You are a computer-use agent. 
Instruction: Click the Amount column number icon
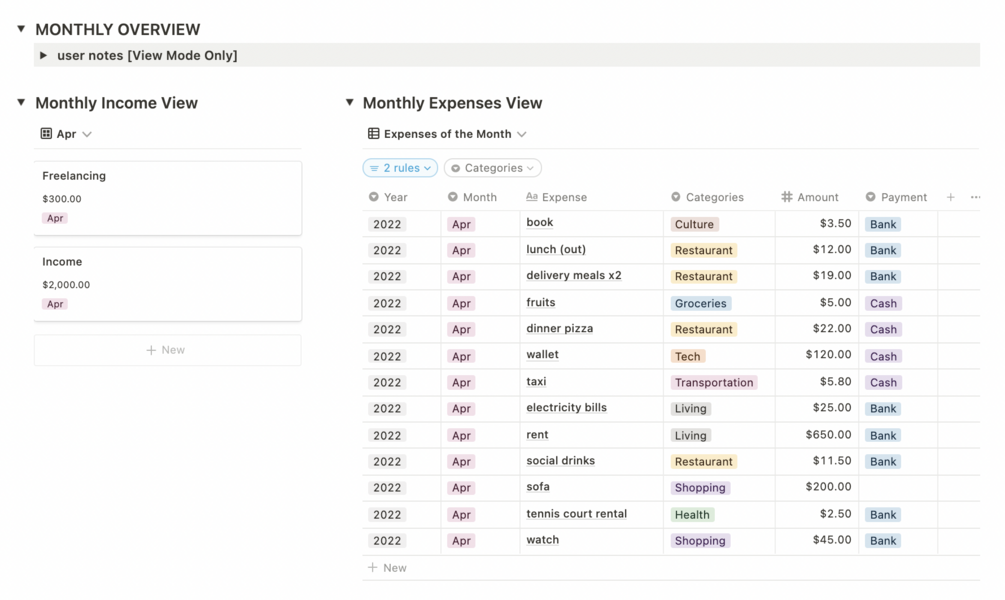point(787,197)
